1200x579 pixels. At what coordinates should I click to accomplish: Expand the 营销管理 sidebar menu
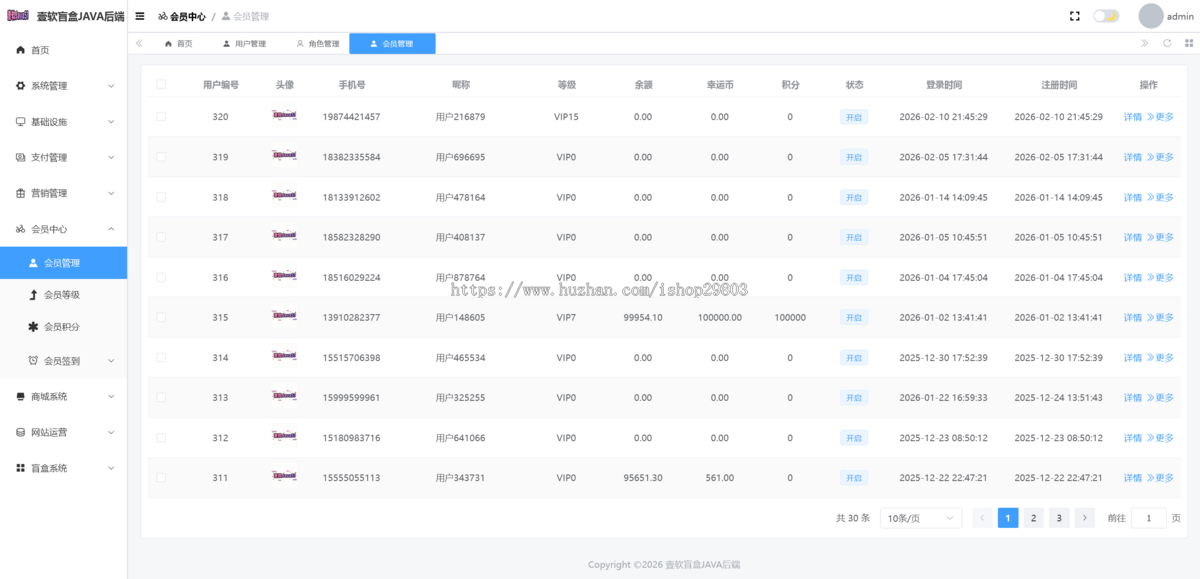[63, 193]
